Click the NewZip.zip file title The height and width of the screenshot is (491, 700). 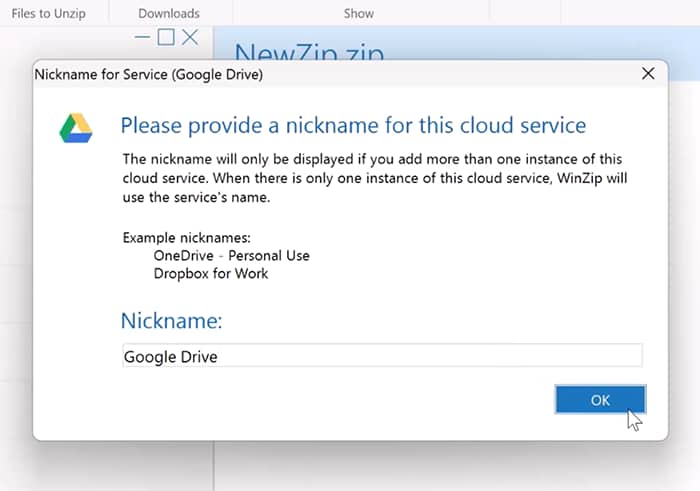(x=308, y=52)
